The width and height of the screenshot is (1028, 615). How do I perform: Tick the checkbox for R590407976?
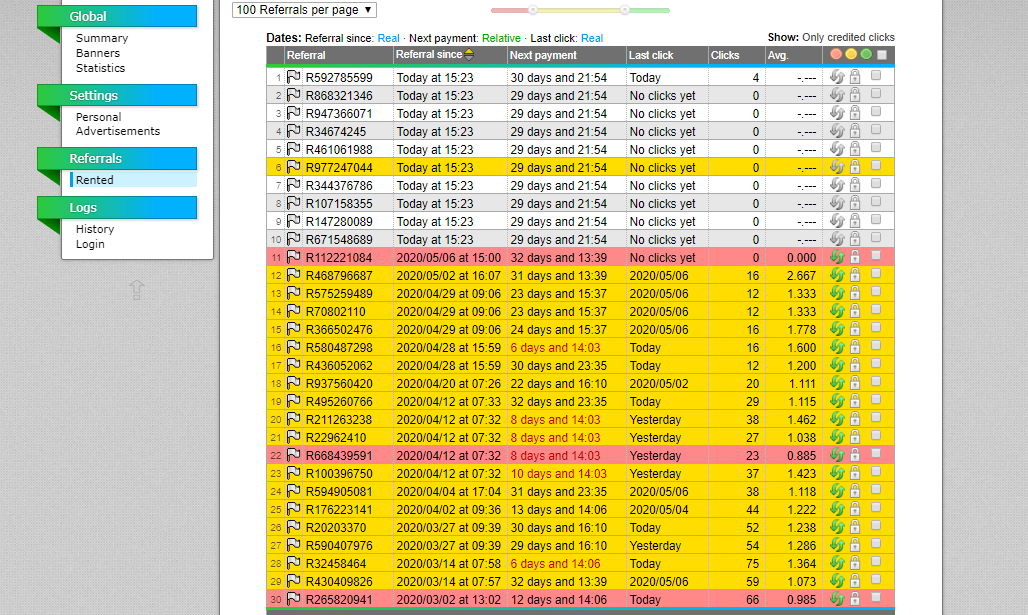click(876, 544)
